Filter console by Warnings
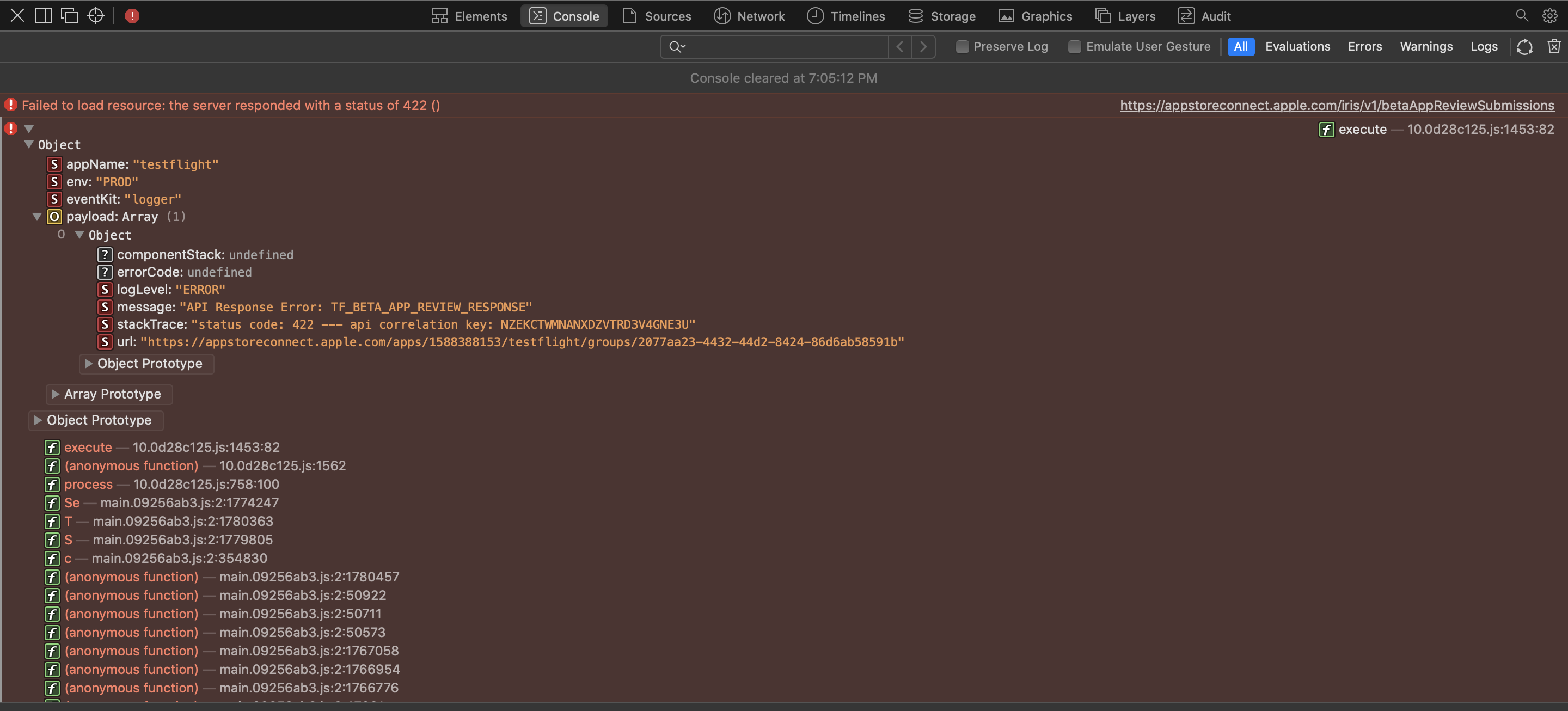This screenshot has height=711, width=1568. pyautogui.click(x=1425, y=47)
